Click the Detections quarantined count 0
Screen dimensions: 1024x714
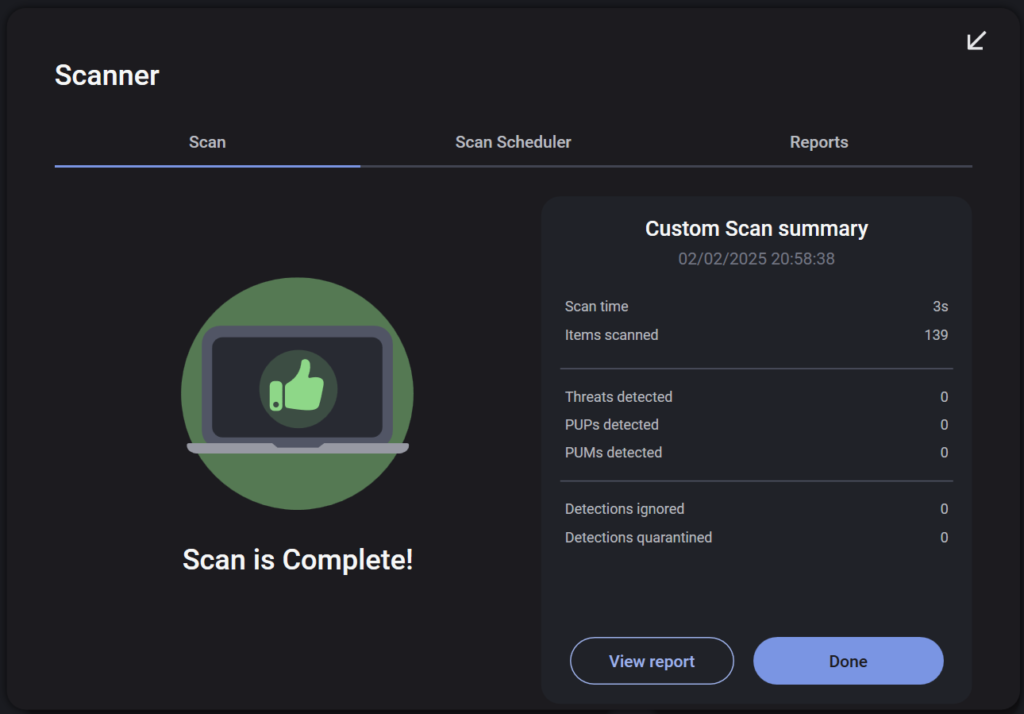(944, 538)
